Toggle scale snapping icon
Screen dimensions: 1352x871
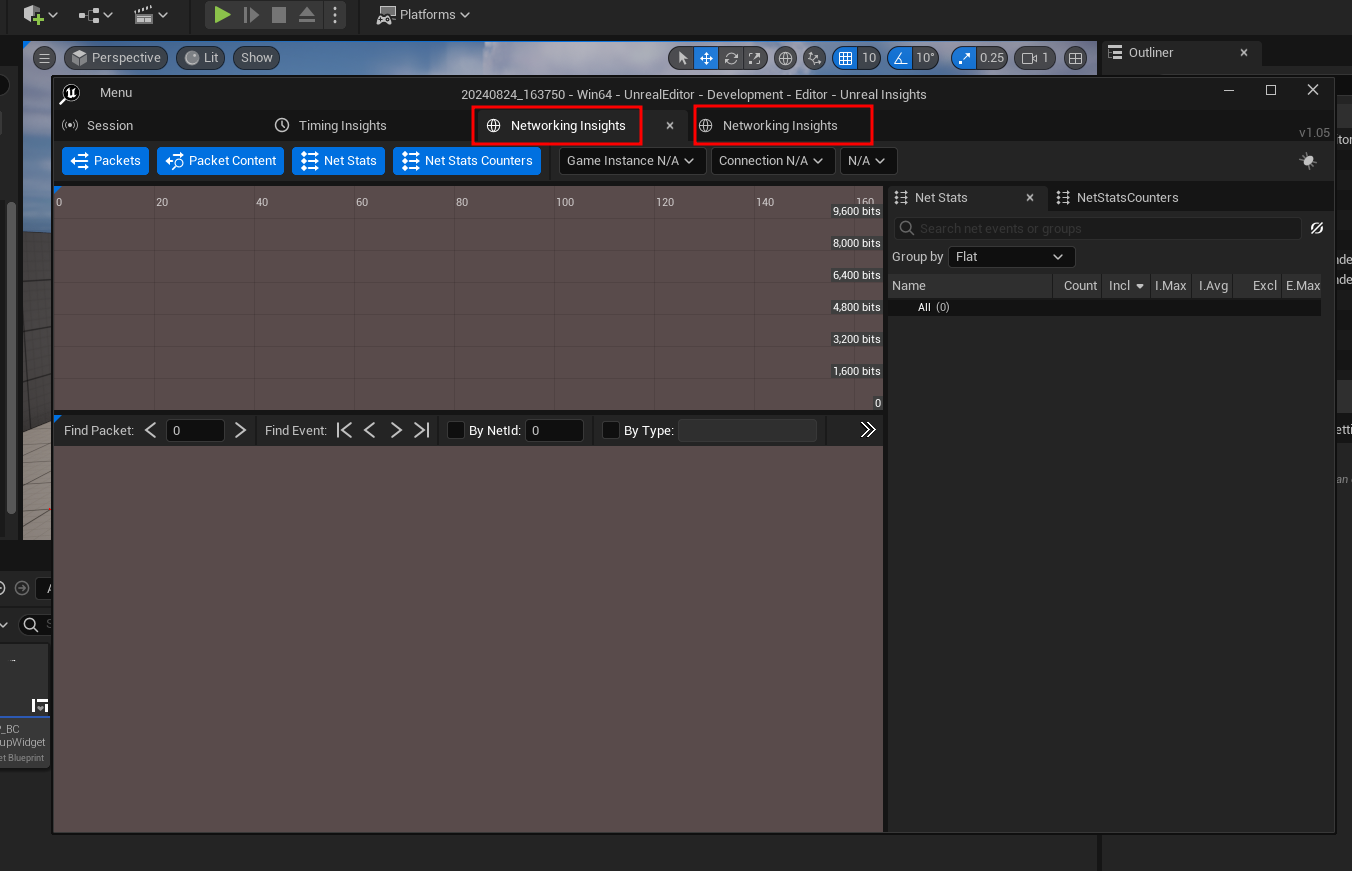pos(963,58)
